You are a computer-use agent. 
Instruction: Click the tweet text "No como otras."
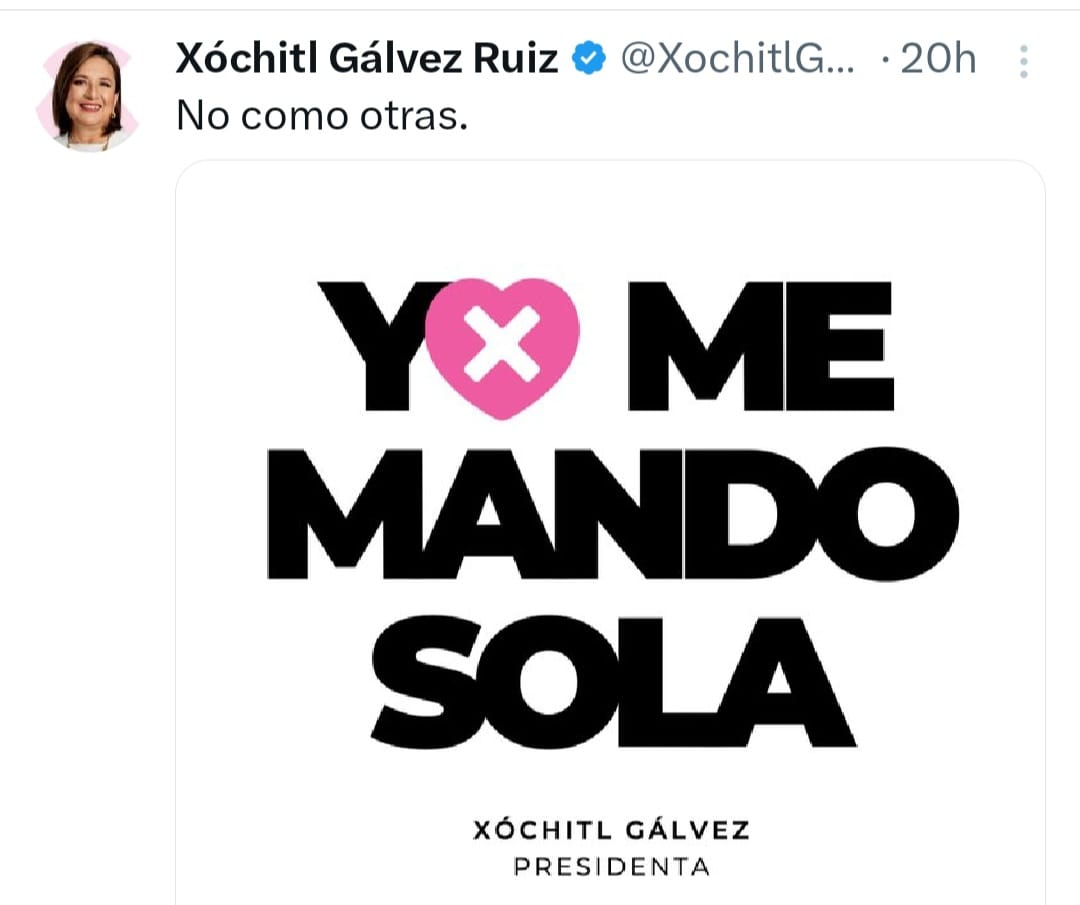tap(321, 116)
